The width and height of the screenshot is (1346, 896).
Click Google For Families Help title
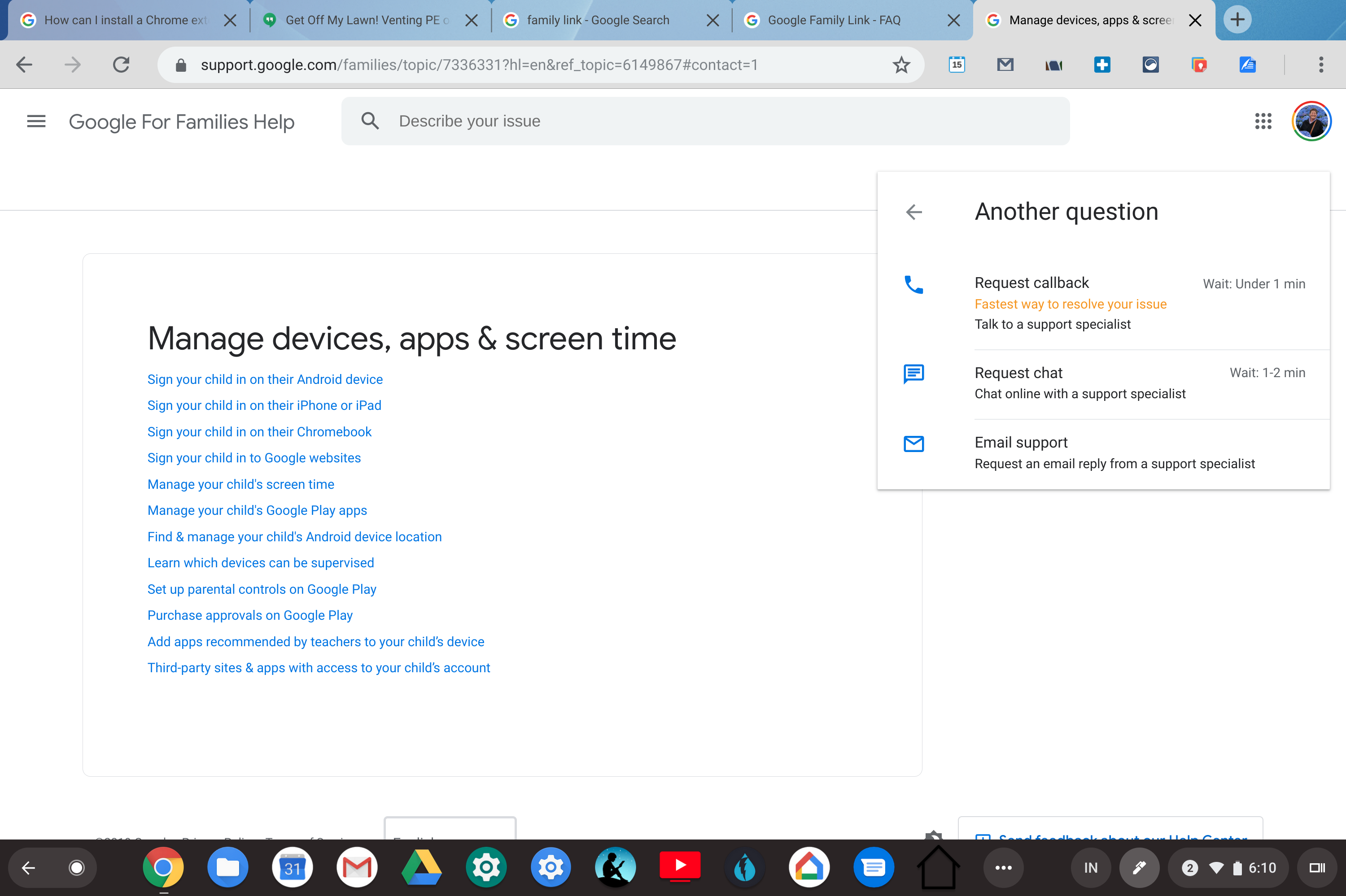181,122
